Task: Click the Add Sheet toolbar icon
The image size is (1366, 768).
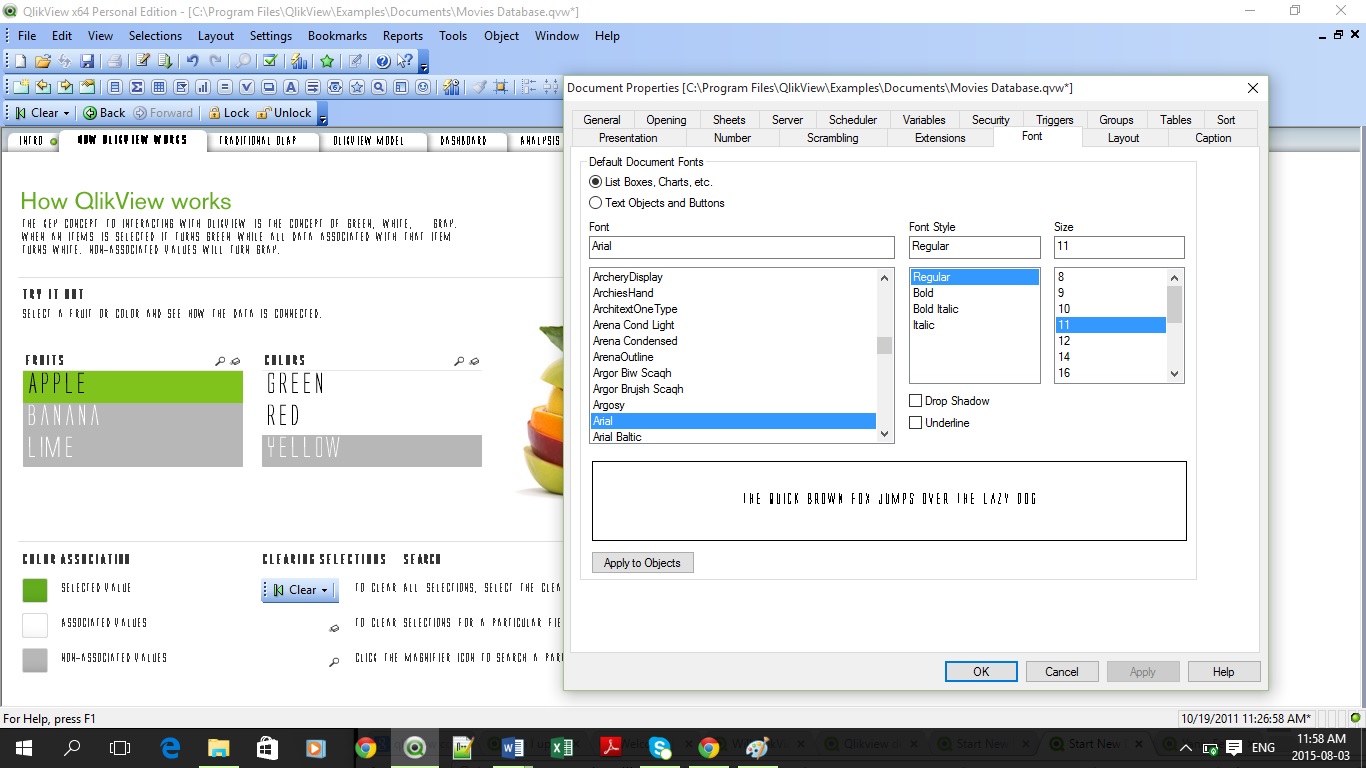Action: pyautogui.click(x=20, y=87)
